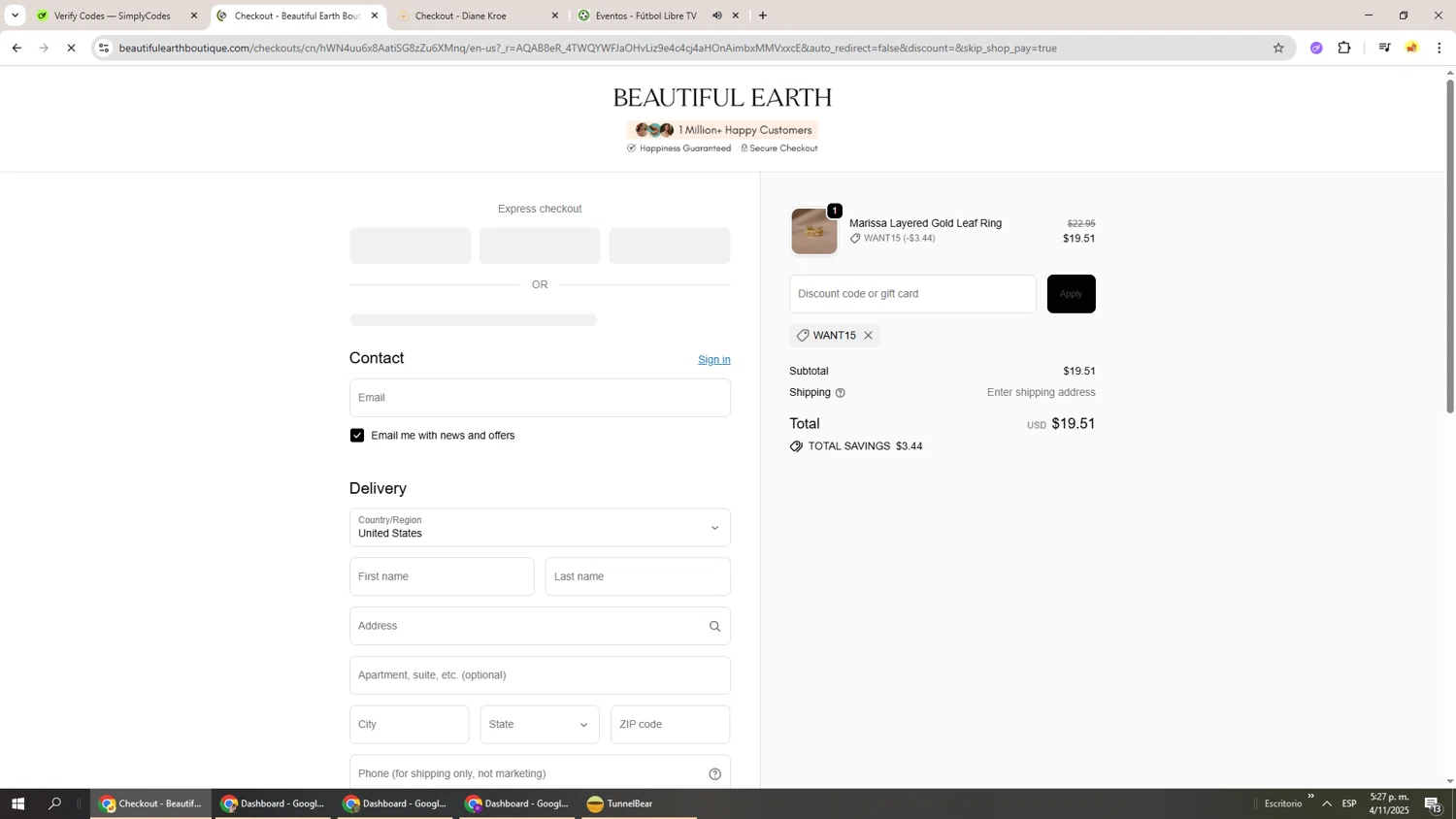This screenshot has width=1456, height=819.
Task: Open the State dropdown
Action: pyautogui.click(x=539, y=725)
